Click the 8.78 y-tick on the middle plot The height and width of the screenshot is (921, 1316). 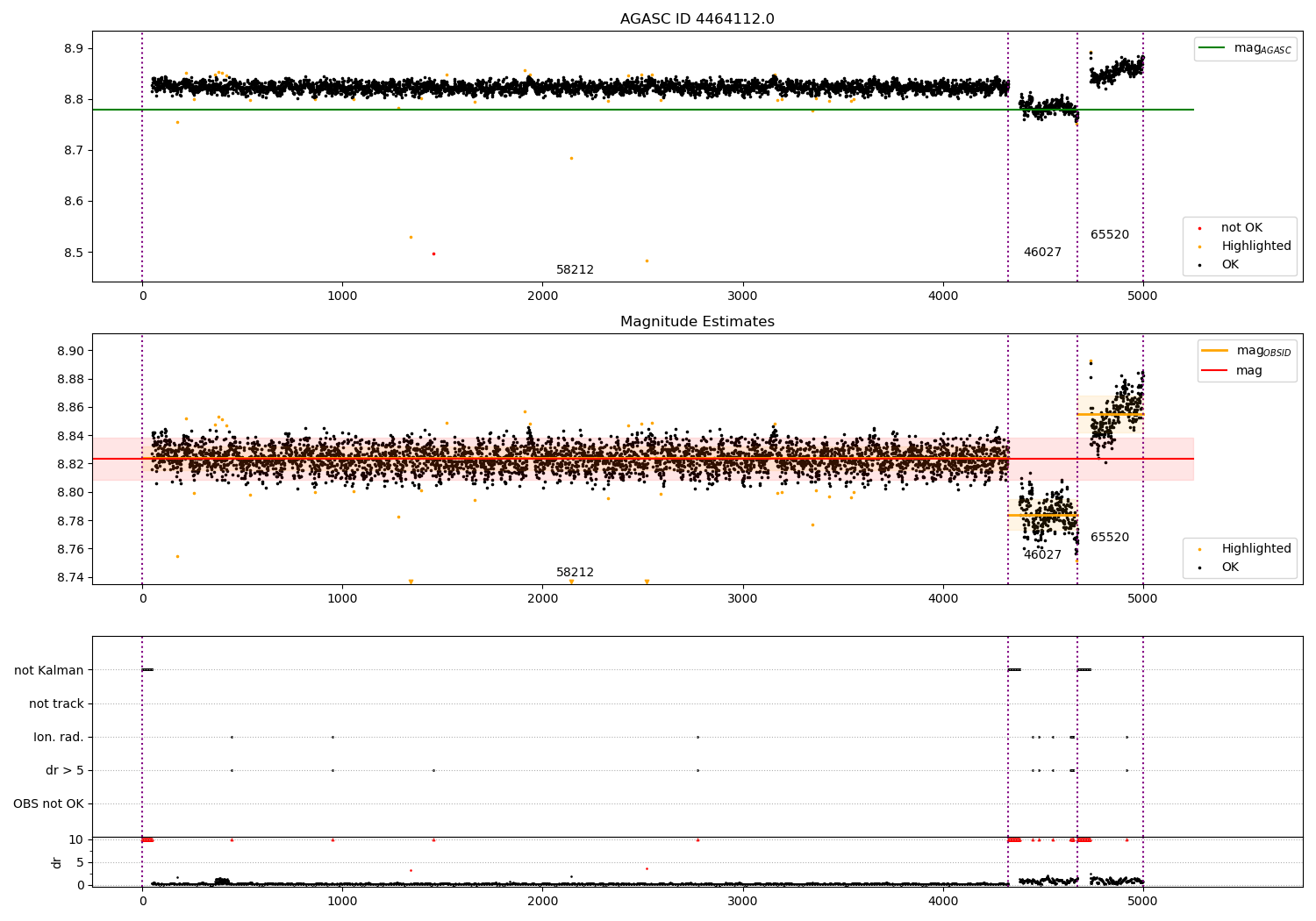(x=69, y=521)
